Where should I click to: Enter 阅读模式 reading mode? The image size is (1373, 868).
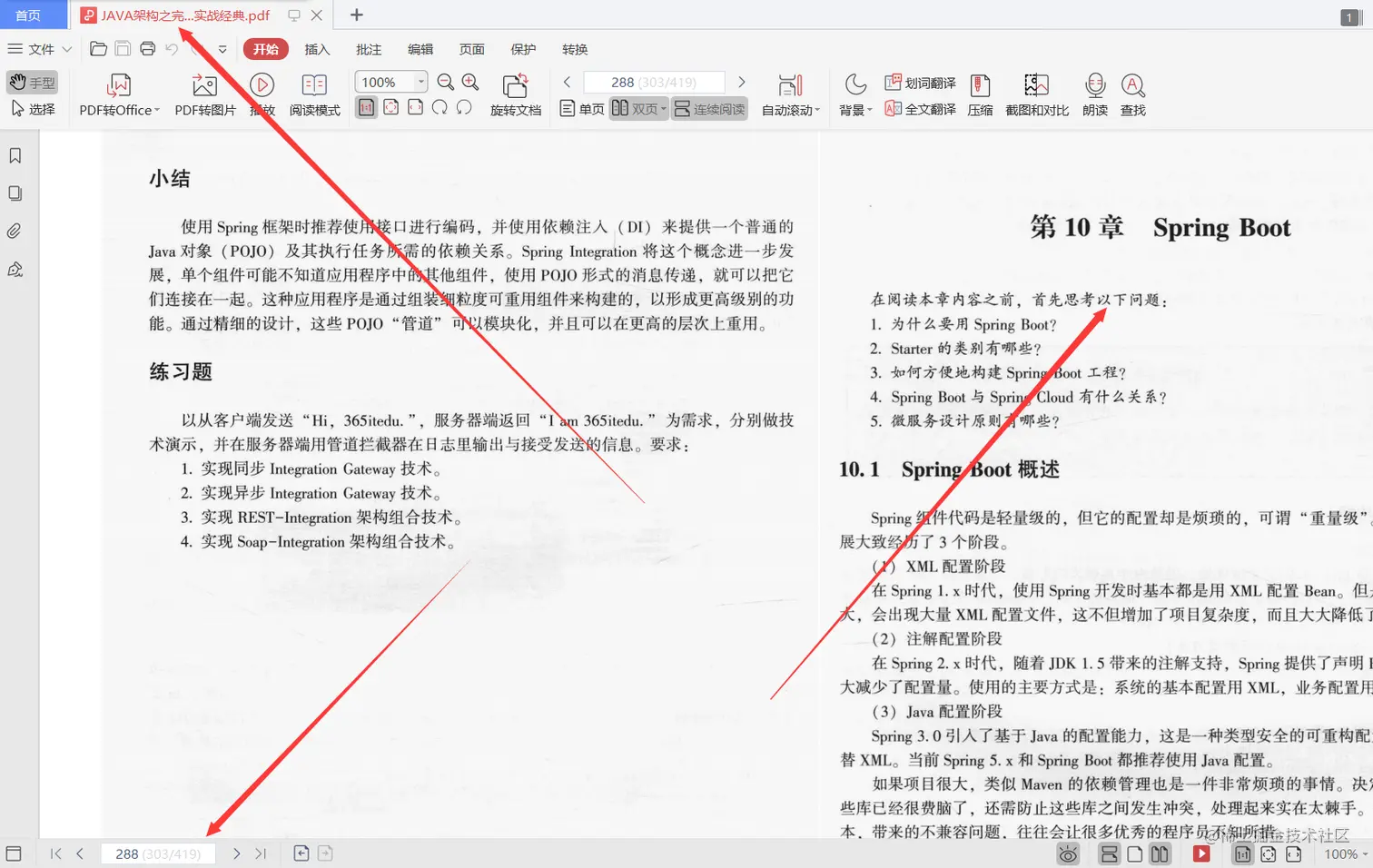pyautogui.click(x=314, y=94)
